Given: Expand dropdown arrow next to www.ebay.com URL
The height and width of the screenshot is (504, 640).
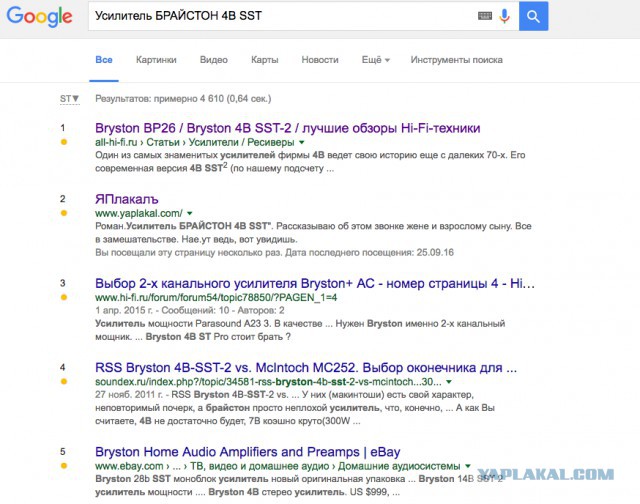Looking at the screenshot, I should point(468,466).
